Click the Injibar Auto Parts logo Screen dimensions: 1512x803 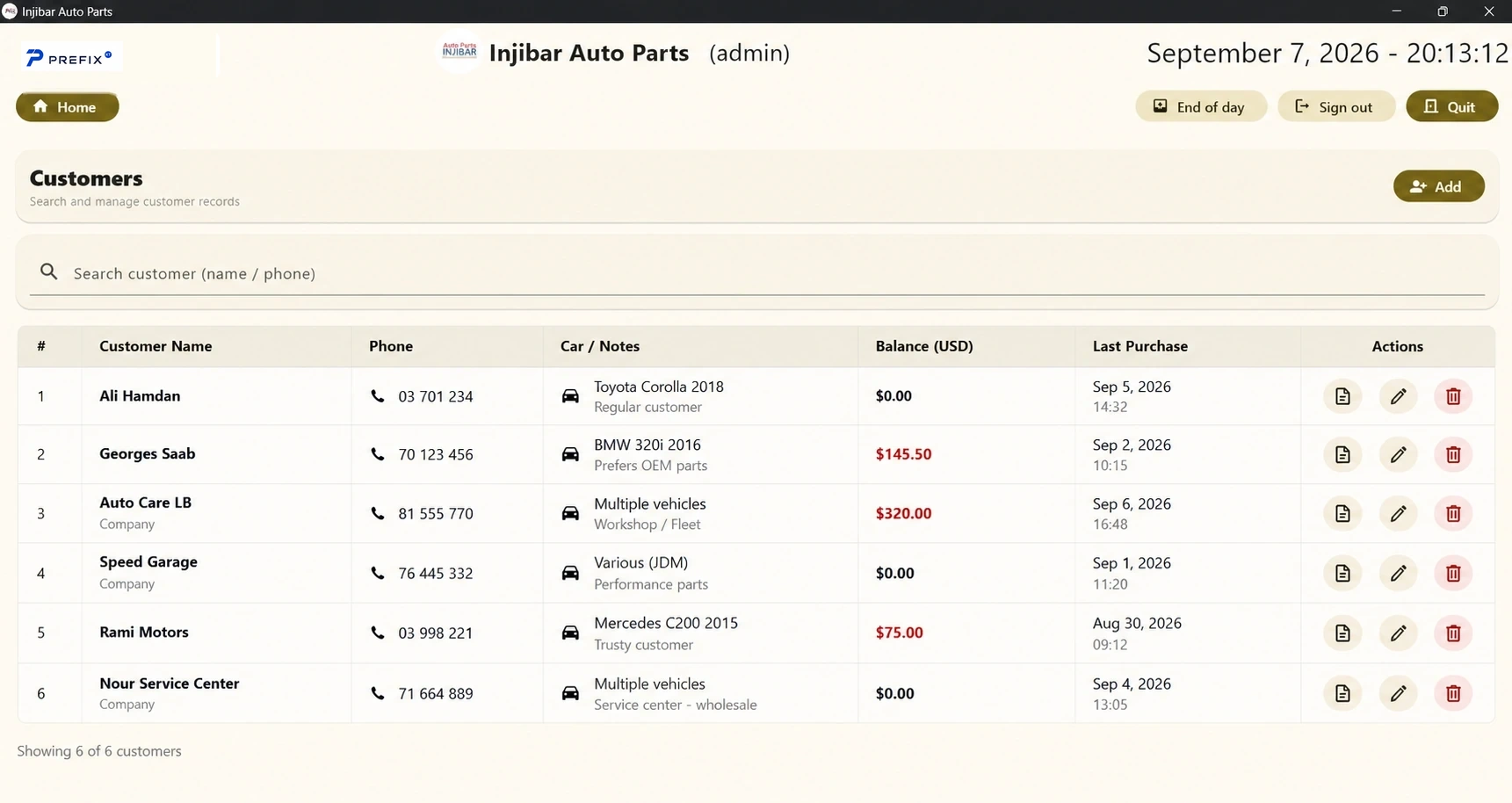pyautogui.click(x=459, y=52)
